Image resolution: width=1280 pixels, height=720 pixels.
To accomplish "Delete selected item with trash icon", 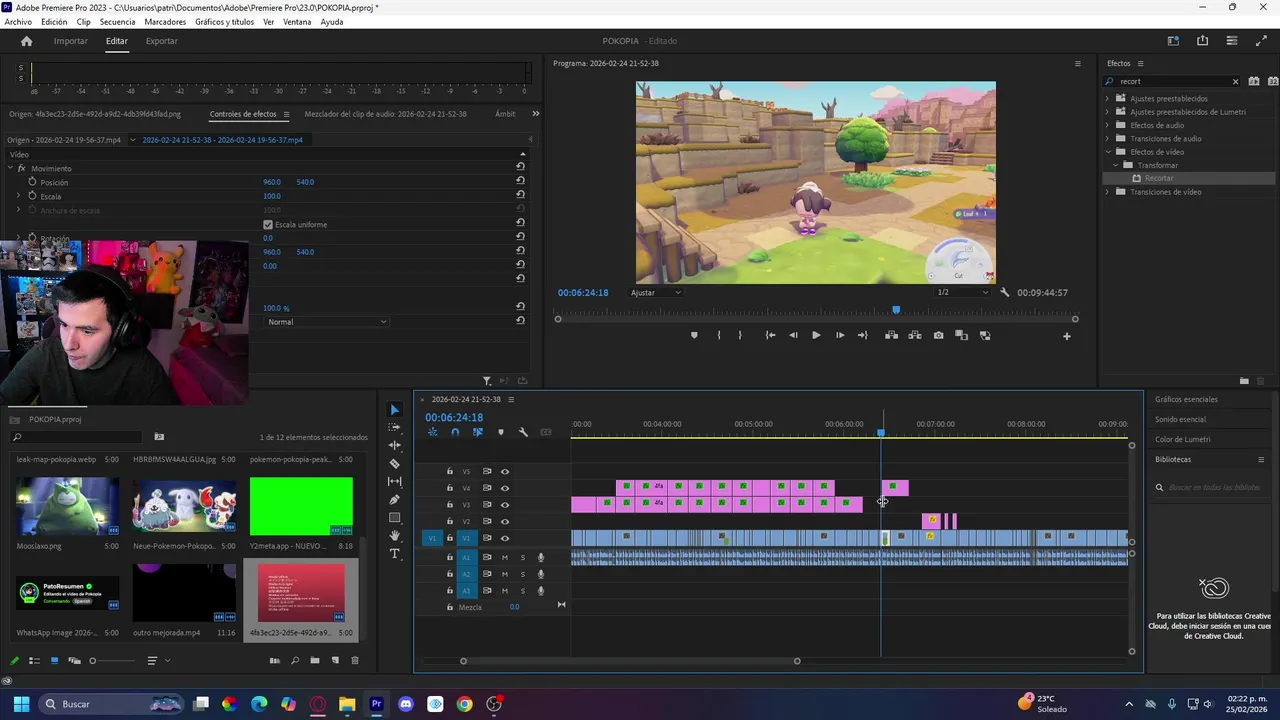I will (x=354, y=660).
